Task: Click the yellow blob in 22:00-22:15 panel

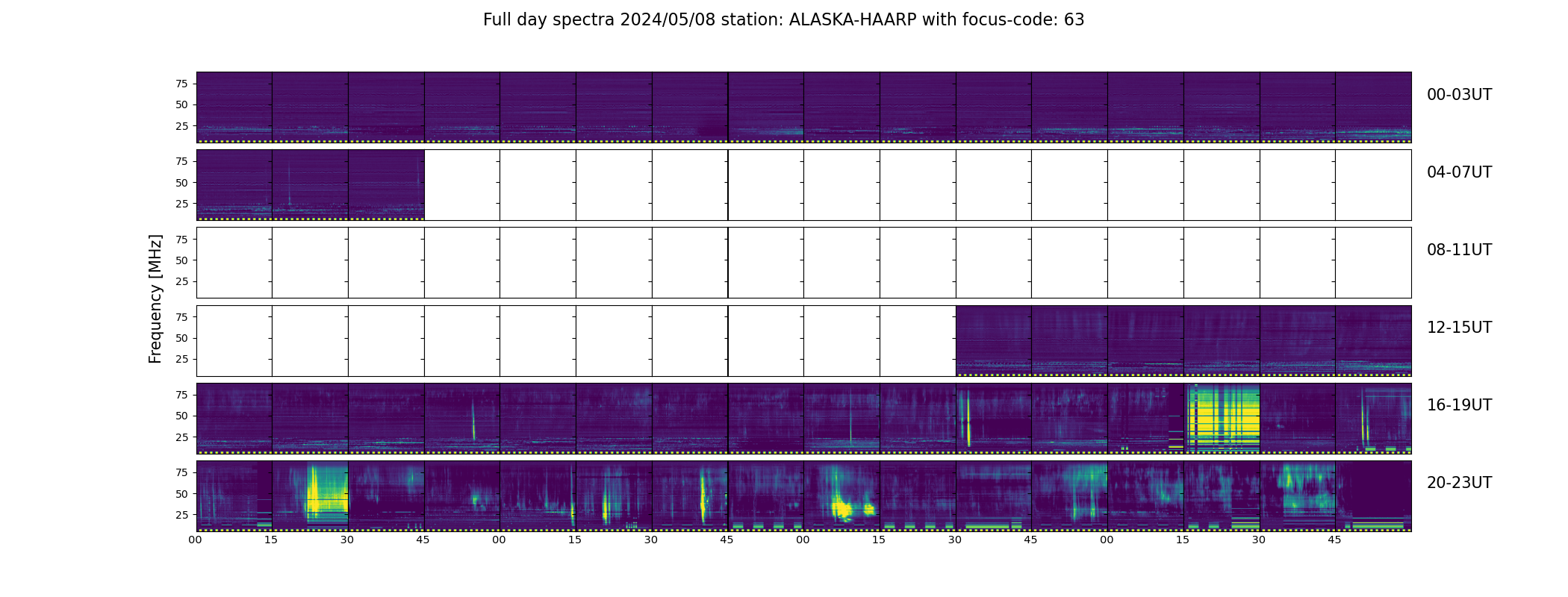Action: pos(843,510)
